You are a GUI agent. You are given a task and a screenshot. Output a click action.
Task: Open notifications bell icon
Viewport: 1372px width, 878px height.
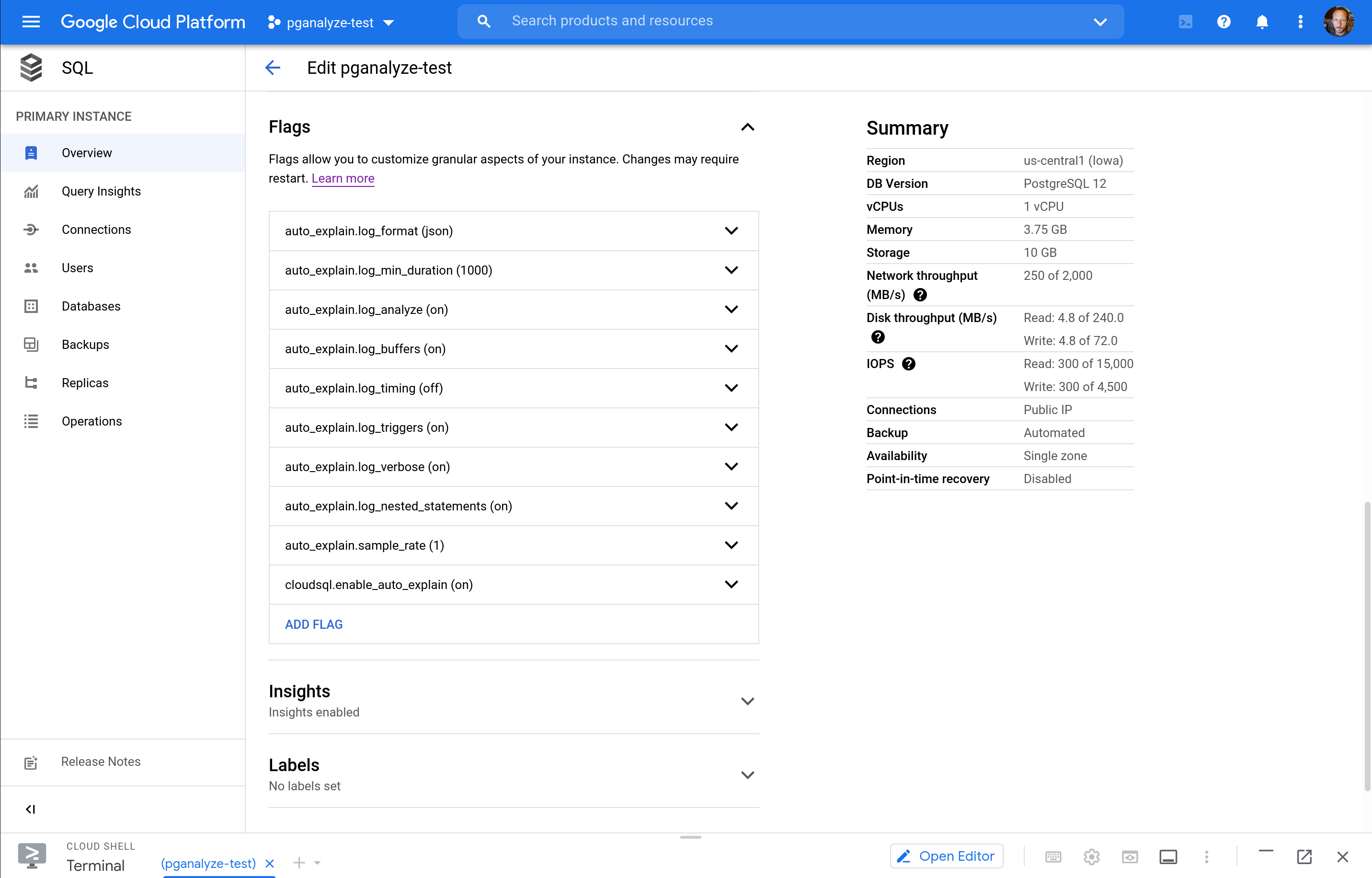pyautogui.click(x=1262, y=22)
